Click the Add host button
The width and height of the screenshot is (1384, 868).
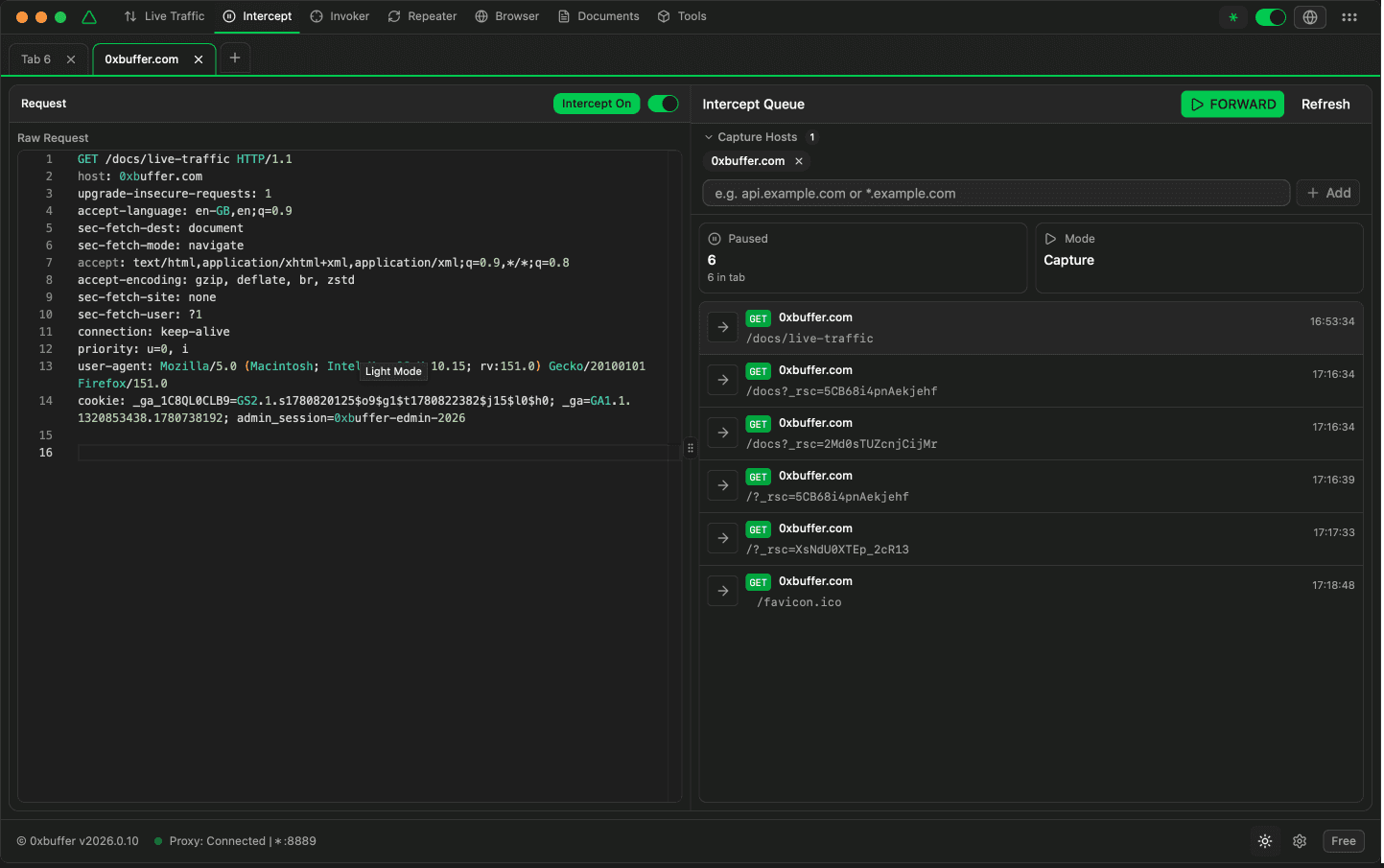[1328, 193]
